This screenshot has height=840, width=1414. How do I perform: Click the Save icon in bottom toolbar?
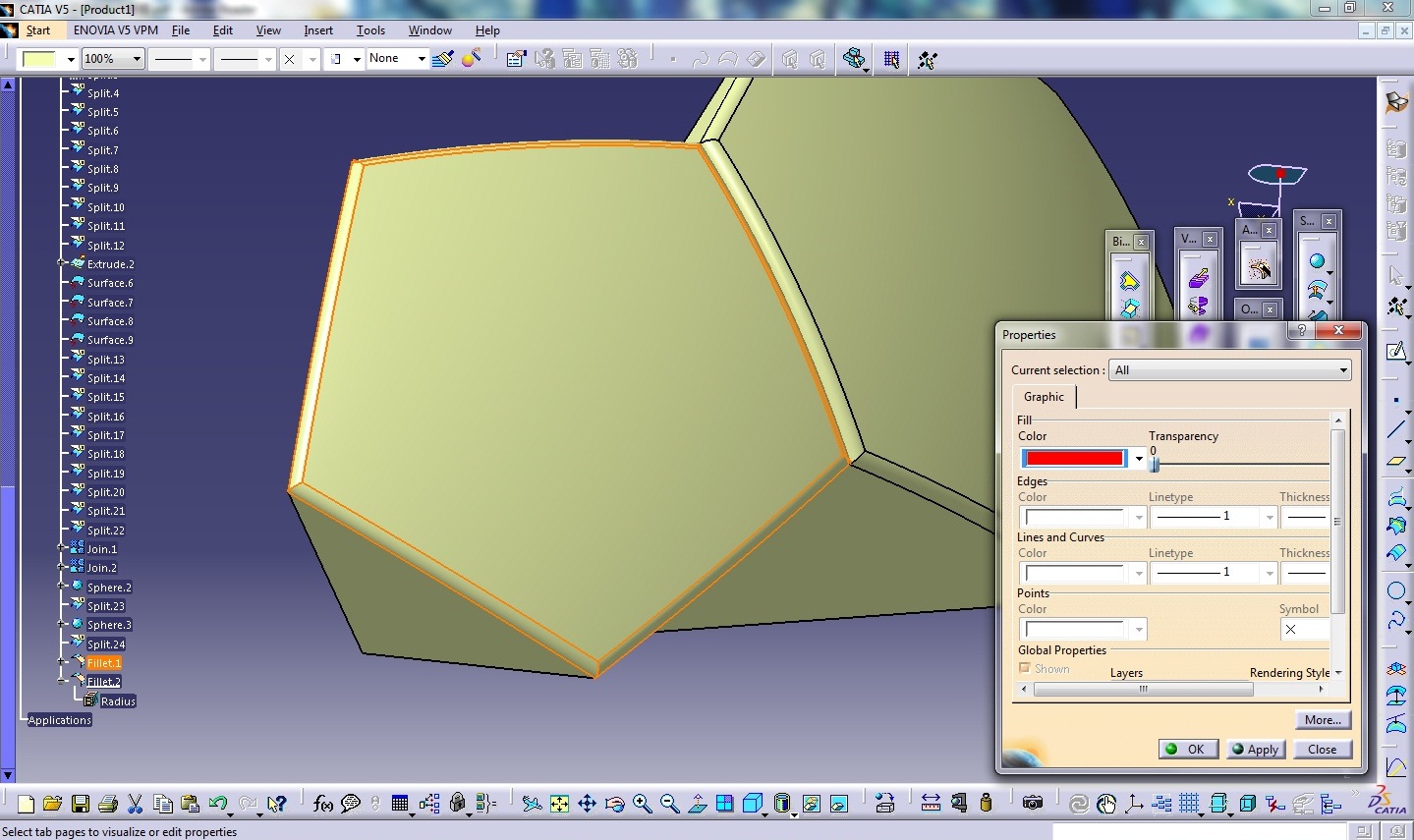click(81, 804)
